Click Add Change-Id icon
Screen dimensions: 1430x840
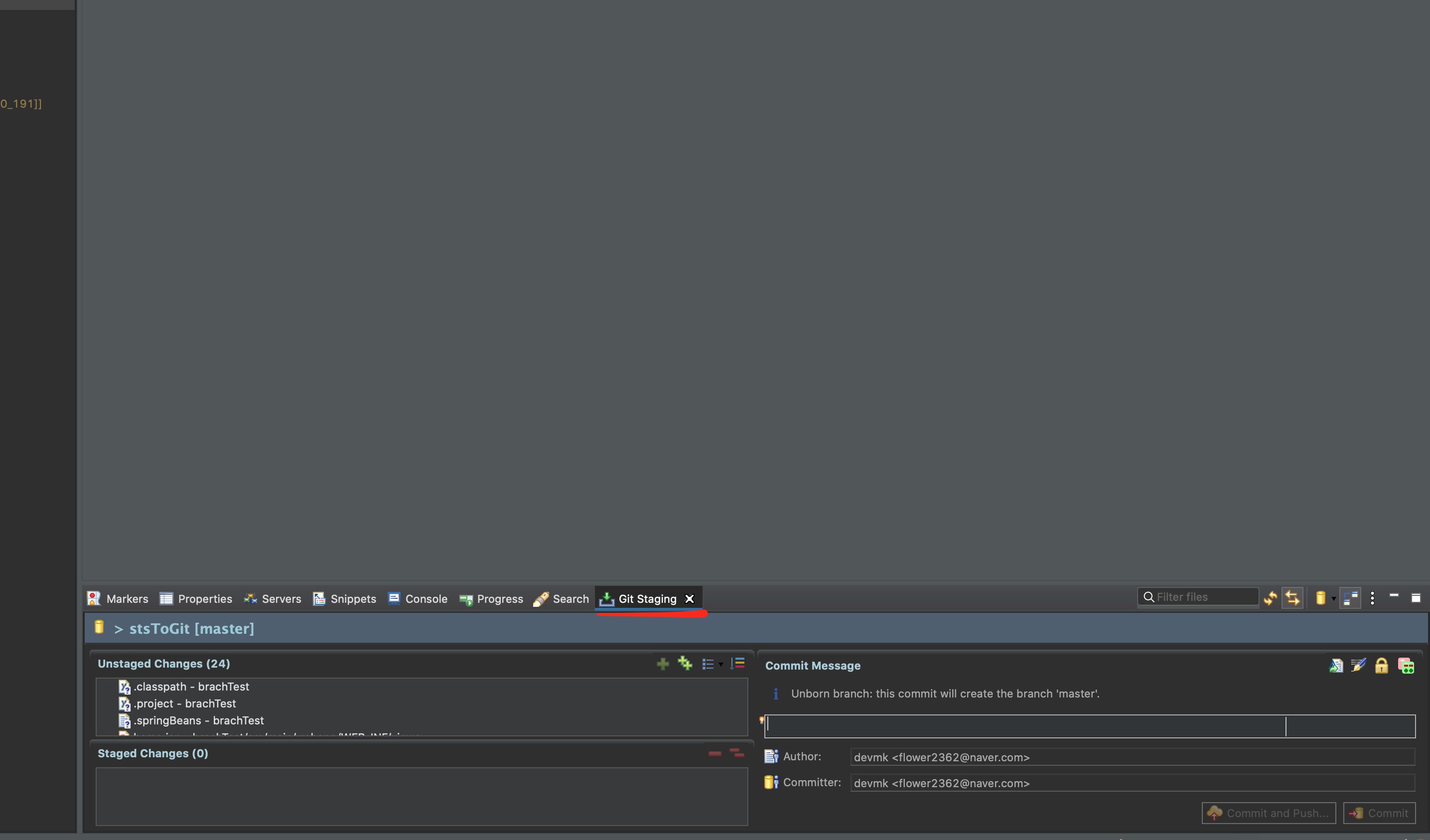[1405, 665]
